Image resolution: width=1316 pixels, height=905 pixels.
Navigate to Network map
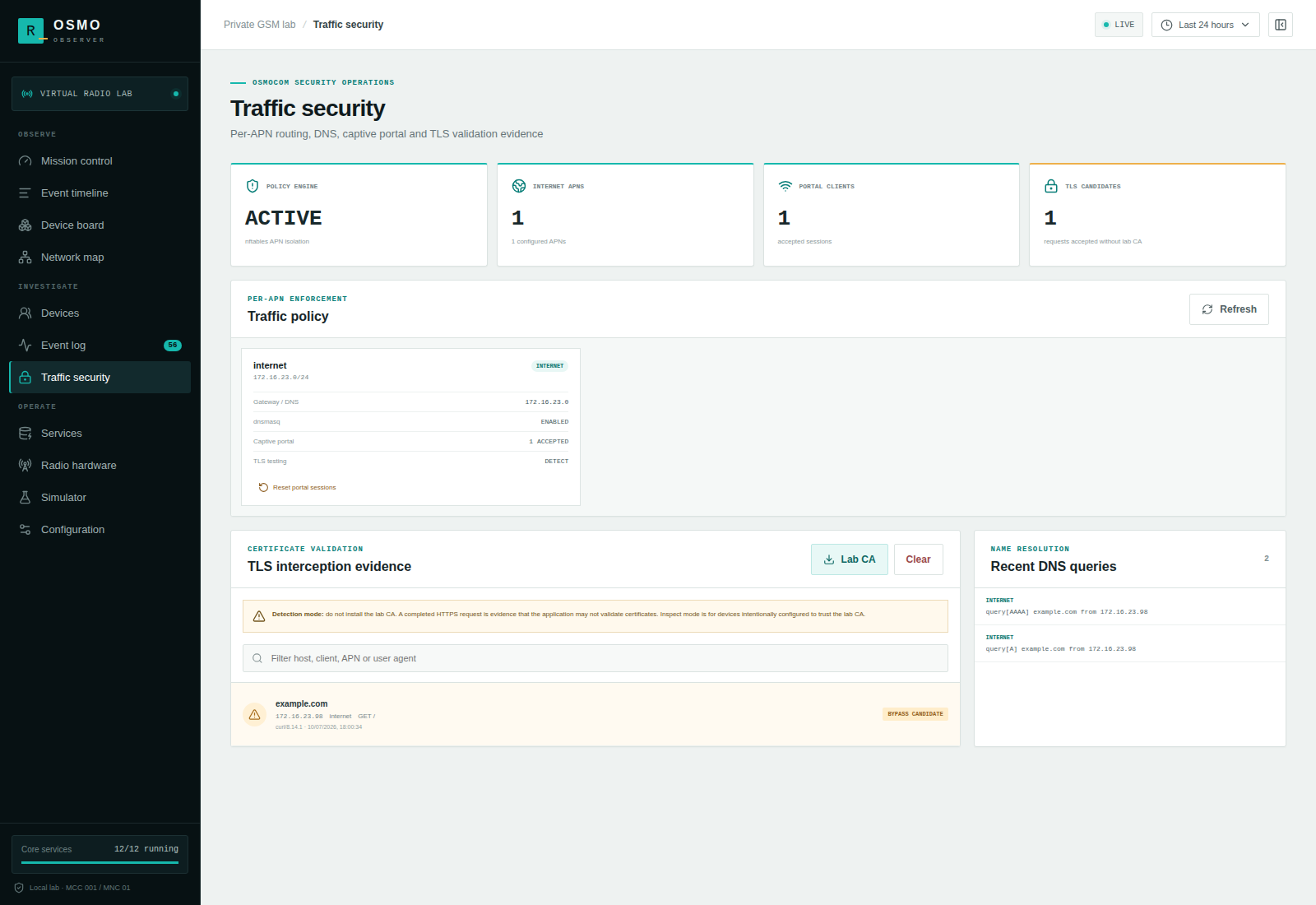[100, 258]
